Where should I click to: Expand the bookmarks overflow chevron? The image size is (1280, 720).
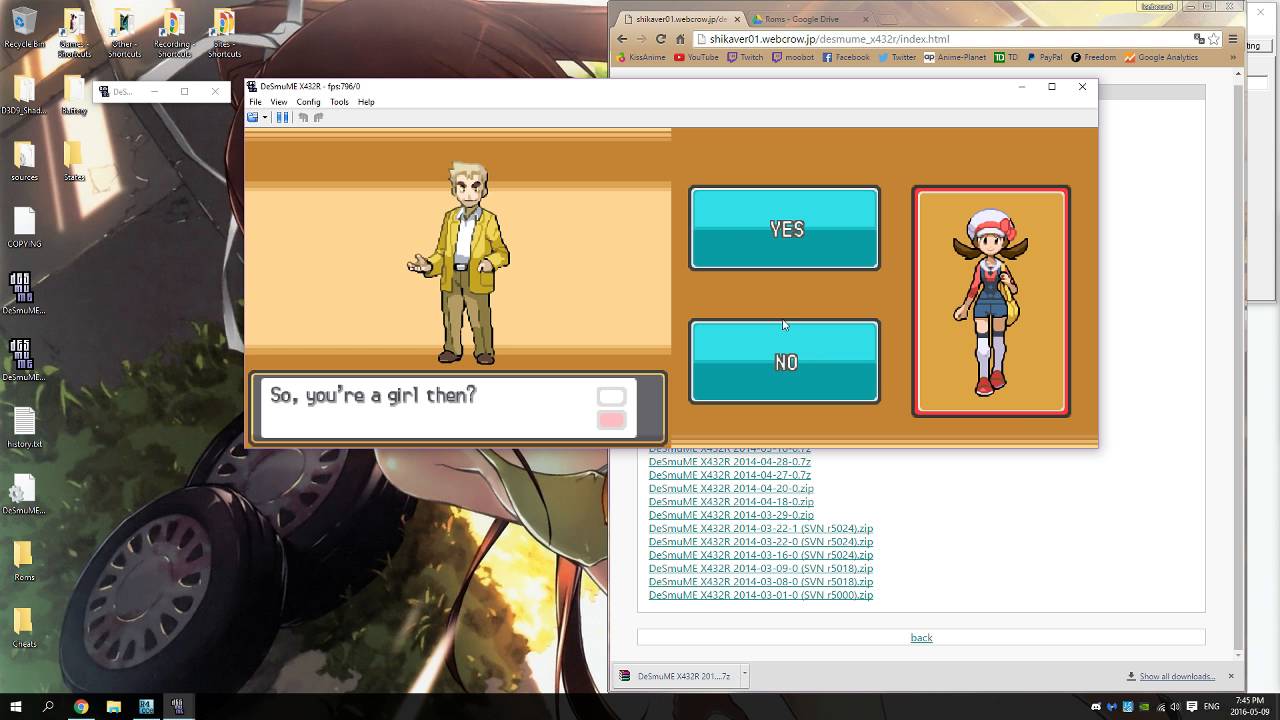coord(1233,57)
